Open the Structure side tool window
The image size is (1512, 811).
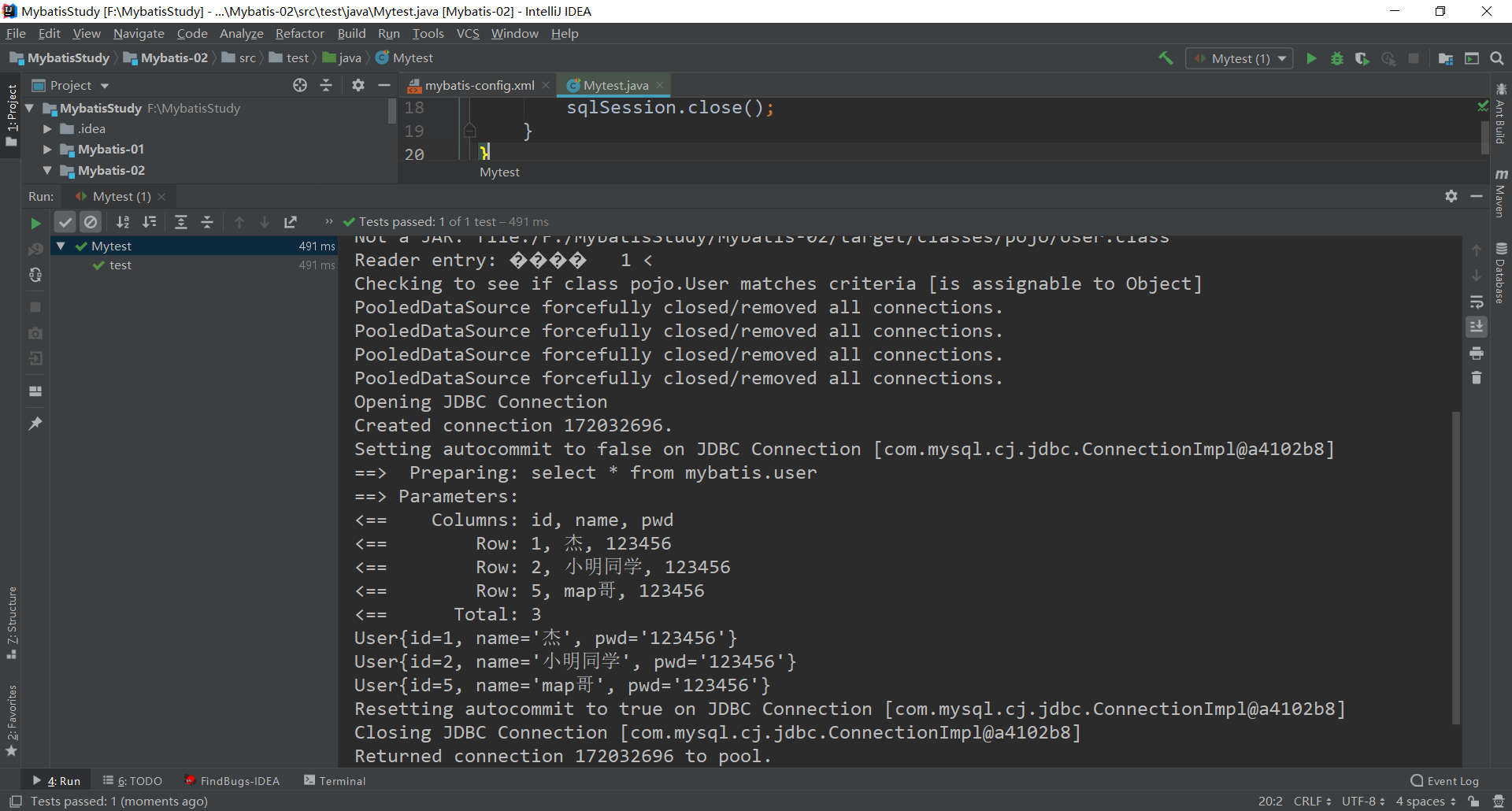pos(12,622)
